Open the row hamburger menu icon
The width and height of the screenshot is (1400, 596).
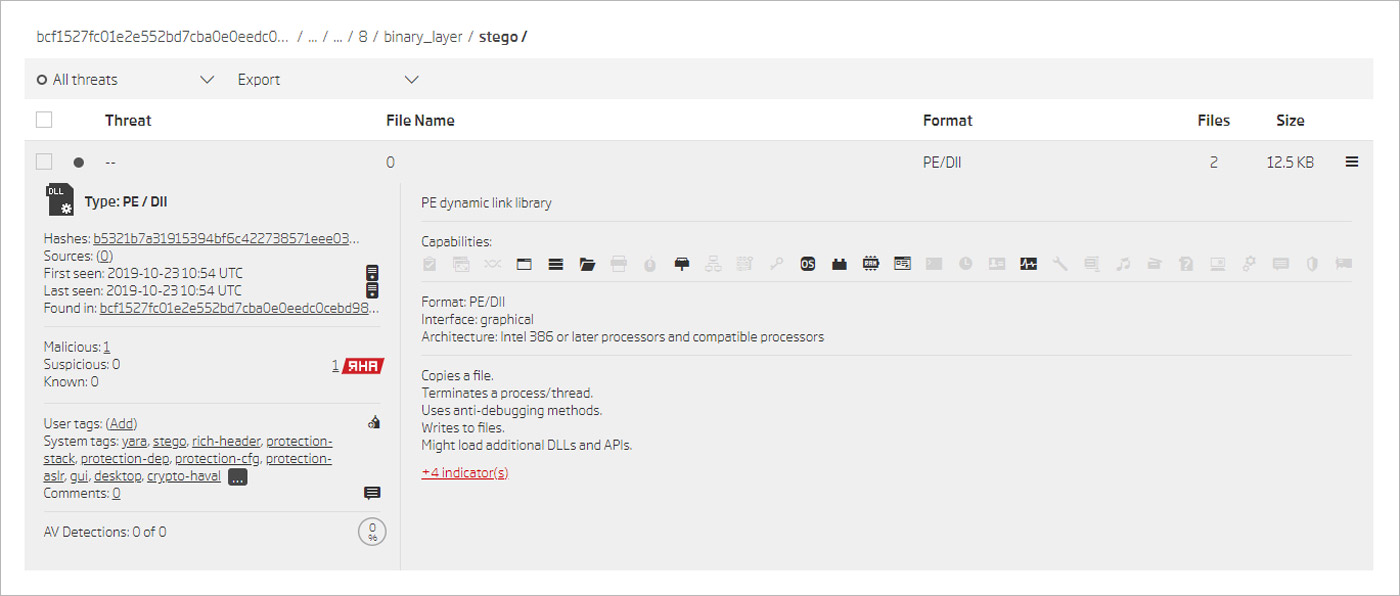(x=1352, y=162)
